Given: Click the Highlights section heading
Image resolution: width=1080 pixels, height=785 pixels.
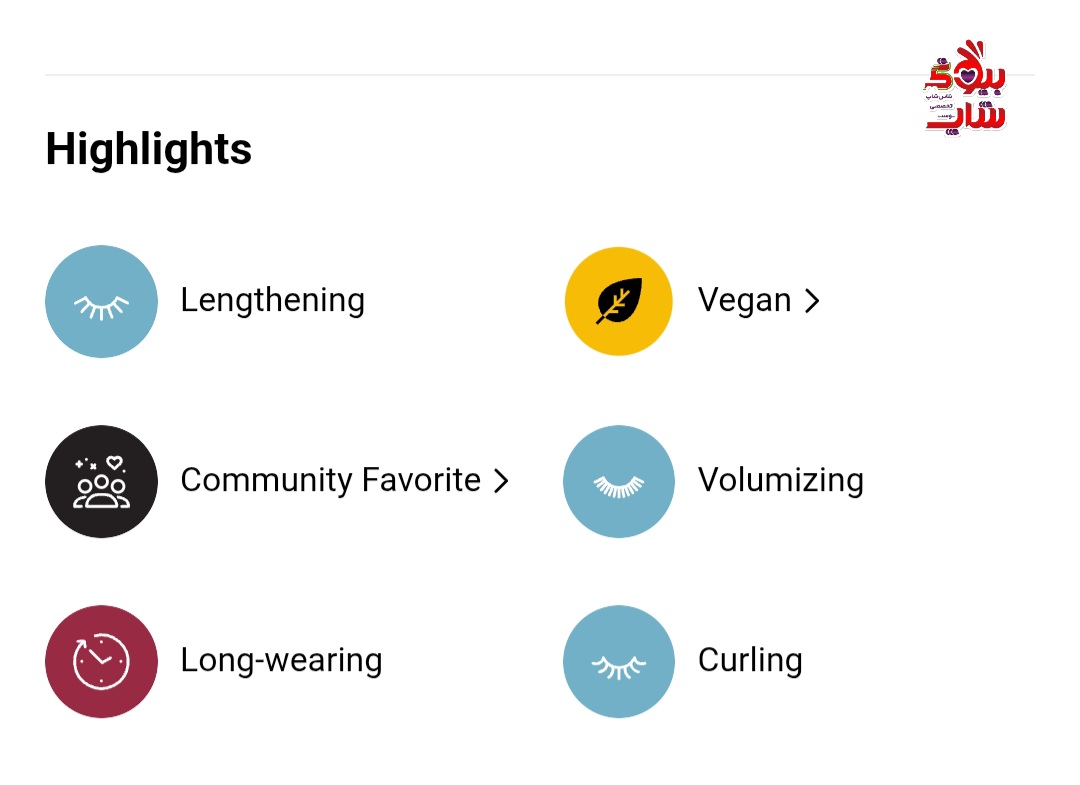Looking at the screenshot, I should [x=149, y=149].
